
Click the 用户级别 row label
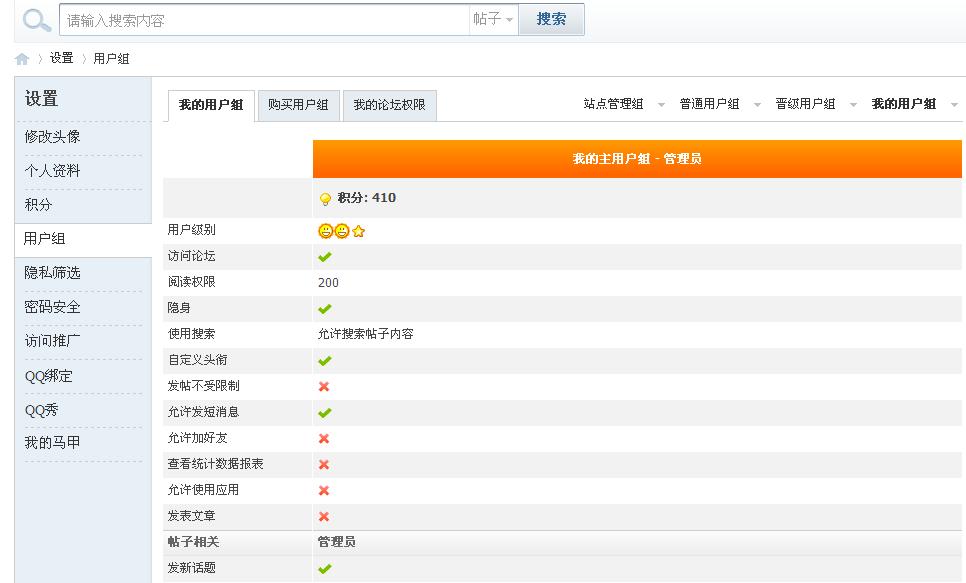click(x=192, y=230)
